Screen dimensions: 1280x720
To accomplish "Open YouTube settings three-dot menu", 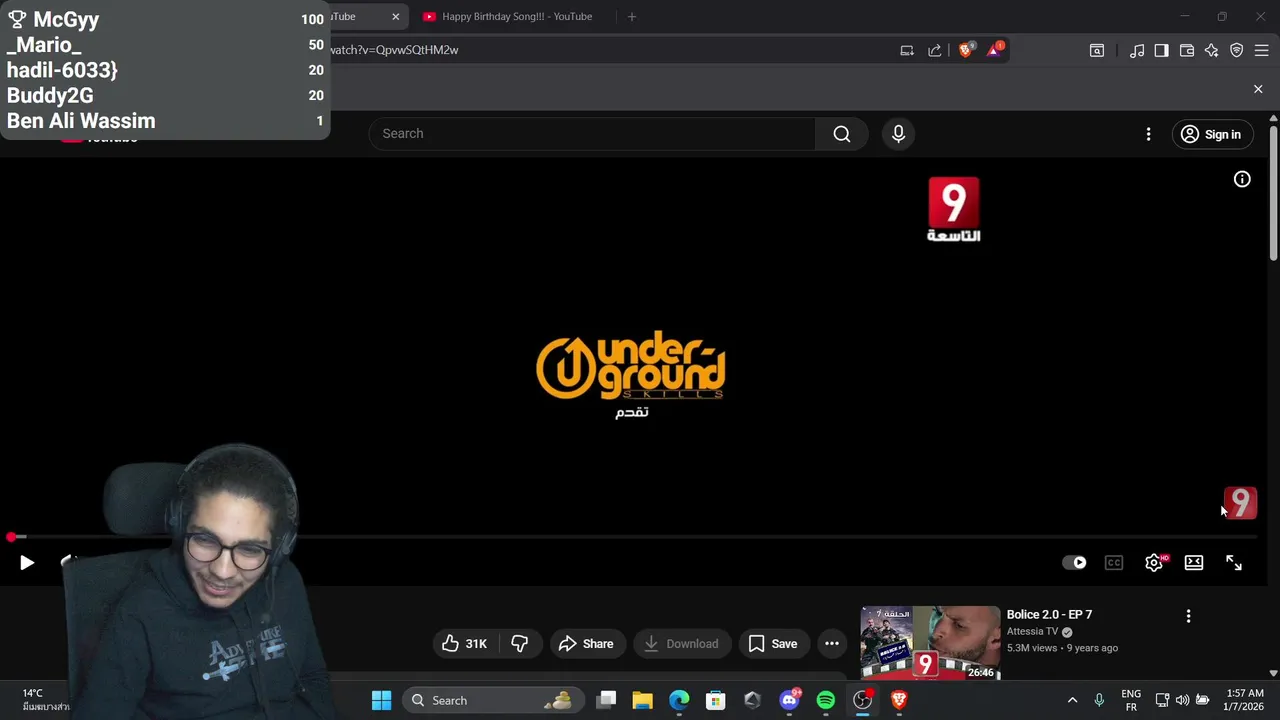I will (x=1148, y=134).
